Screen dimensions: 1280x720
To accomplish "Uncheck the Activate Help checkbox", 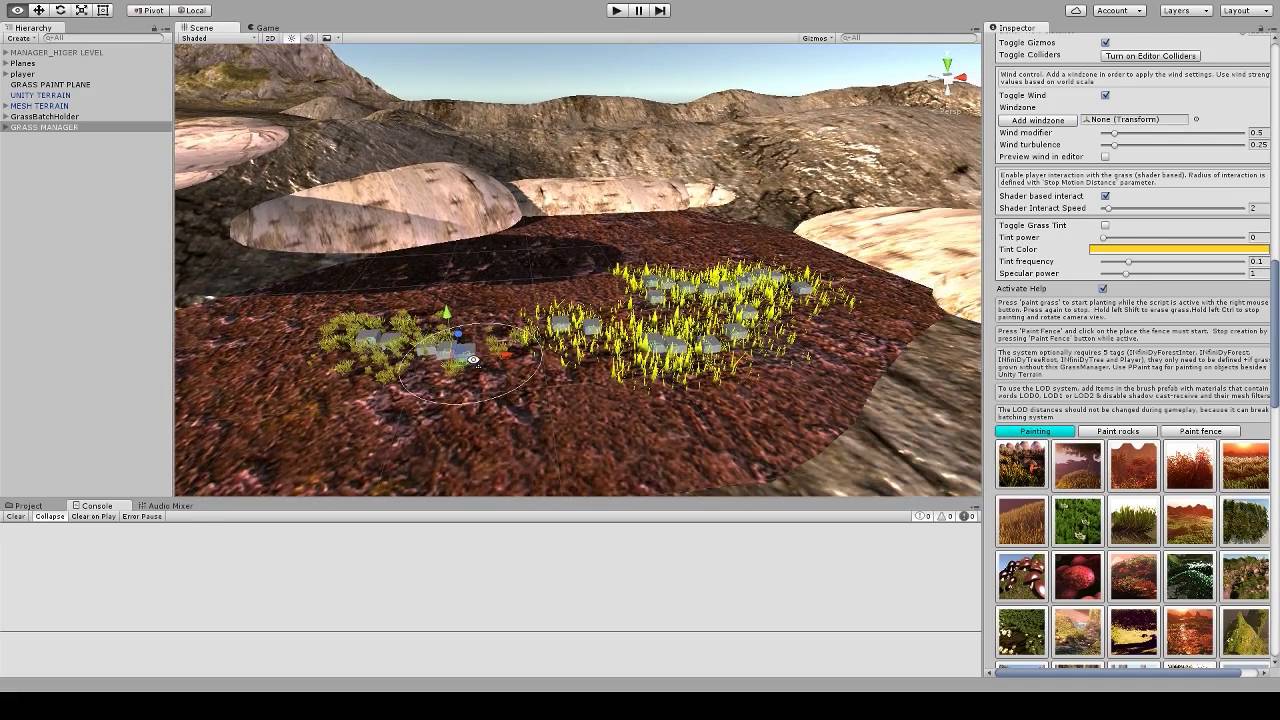I will 1103,289.
